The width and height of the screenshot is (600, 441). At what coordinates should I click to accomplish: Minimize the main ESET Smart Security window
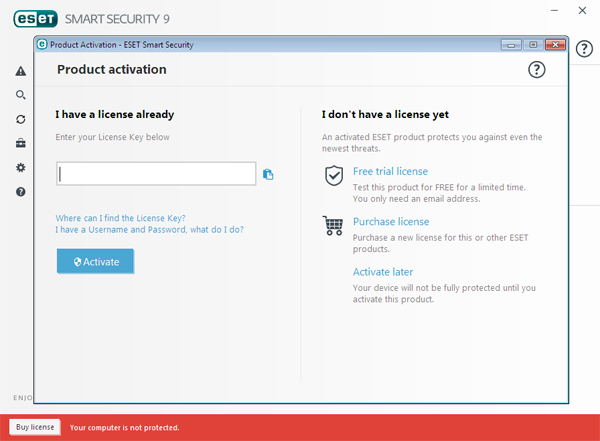pos(554,11)
